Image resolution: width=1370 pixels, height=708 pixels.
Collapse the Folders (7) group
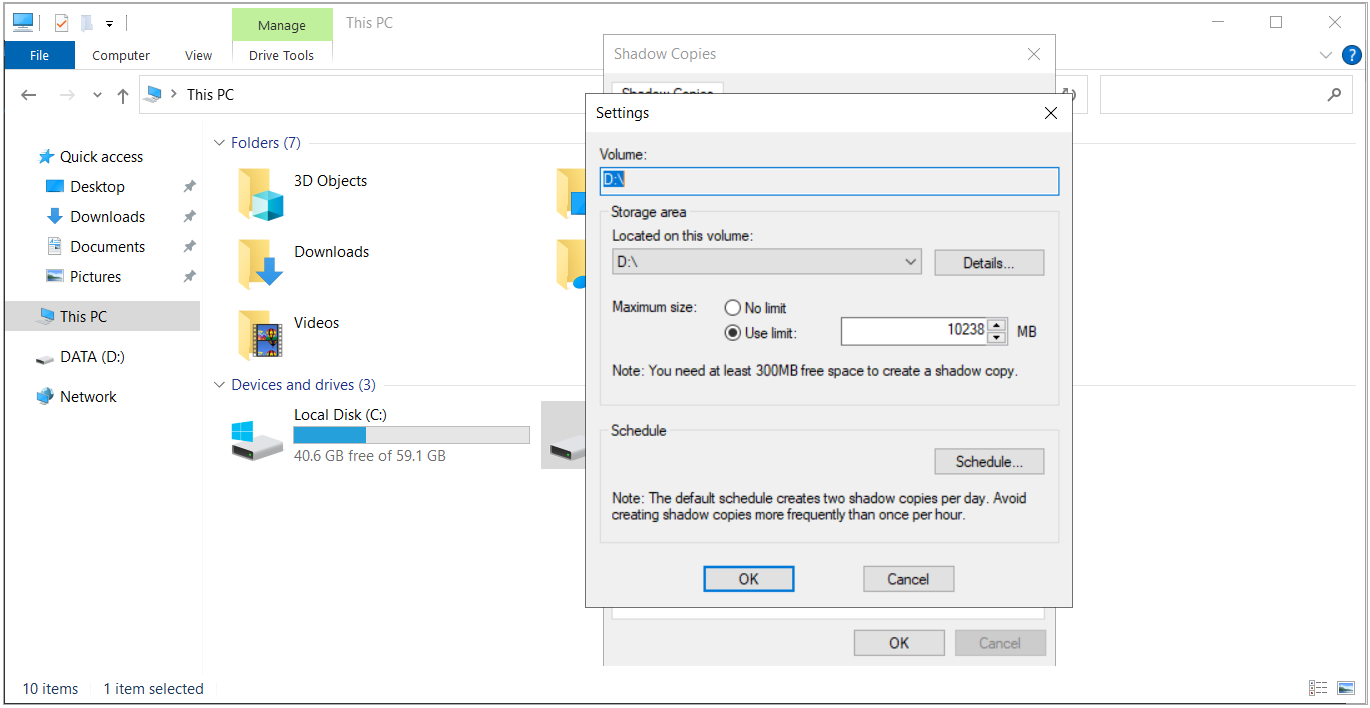point(219,143)
